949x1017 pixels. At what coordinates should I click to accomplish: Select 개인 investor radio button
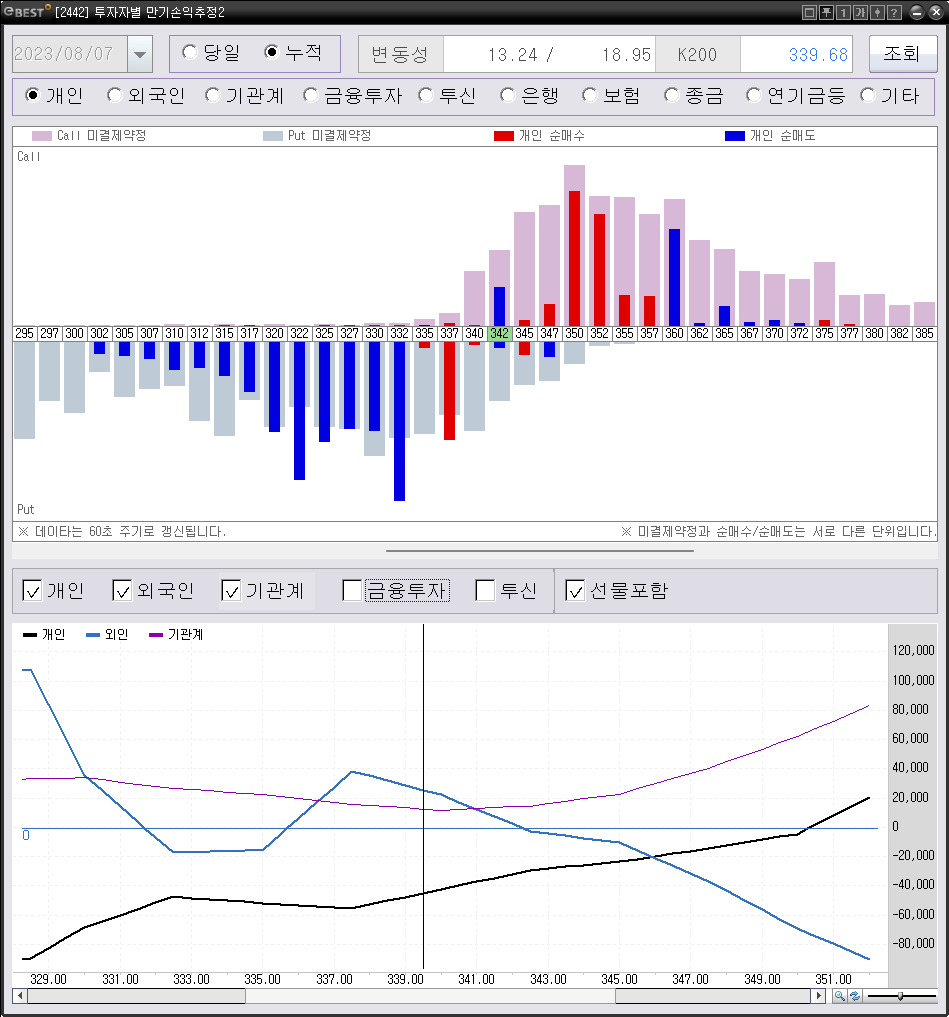(32, 95)
